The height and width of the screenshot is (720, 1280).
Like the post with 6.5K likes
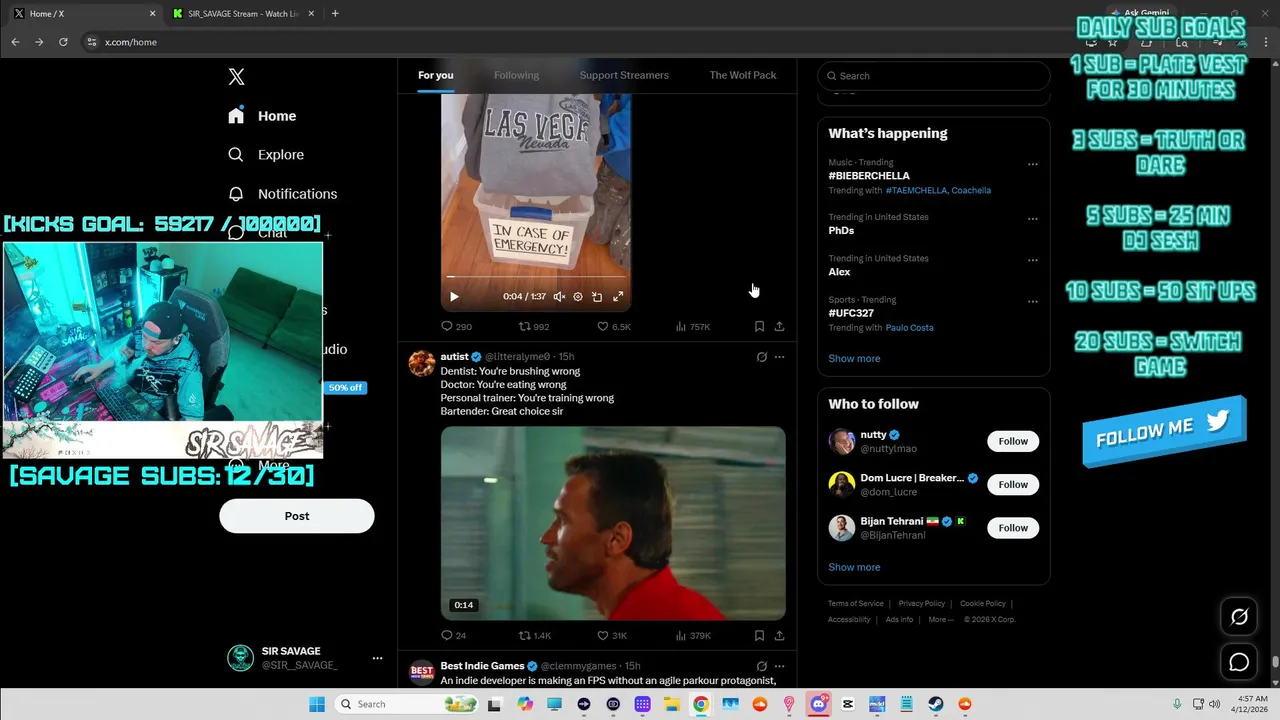coord(614,326)
